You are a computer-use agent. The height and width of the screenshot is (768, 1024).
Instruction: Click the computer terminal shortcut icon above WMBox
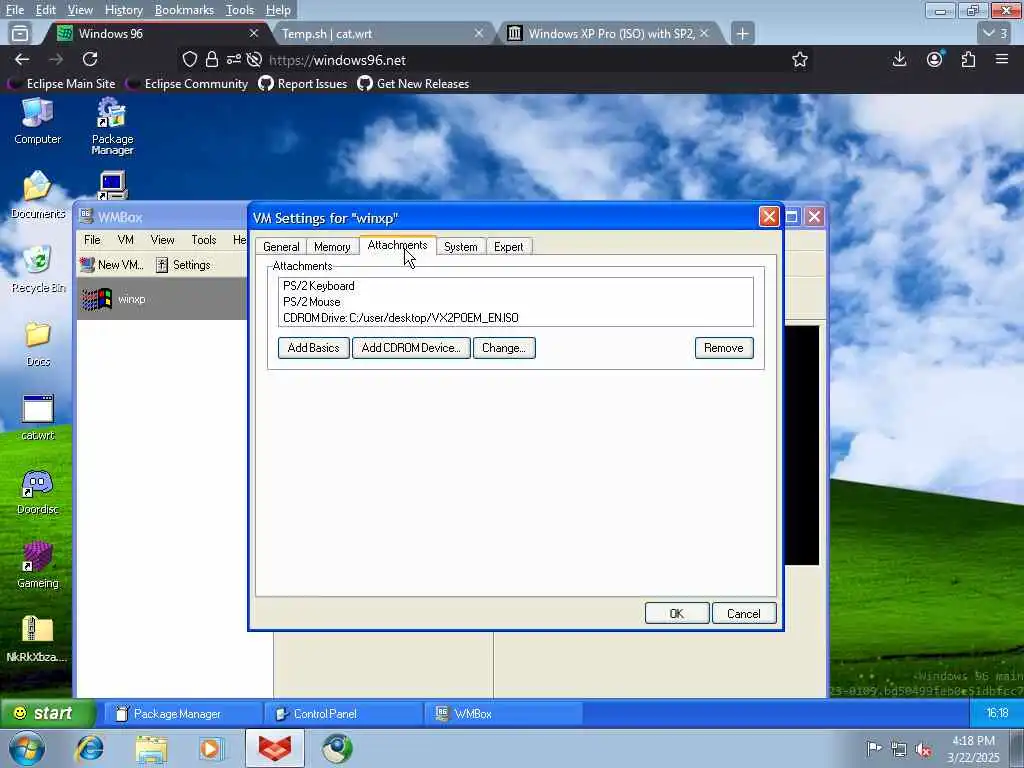pyautogui.click(x=113, y=185)
